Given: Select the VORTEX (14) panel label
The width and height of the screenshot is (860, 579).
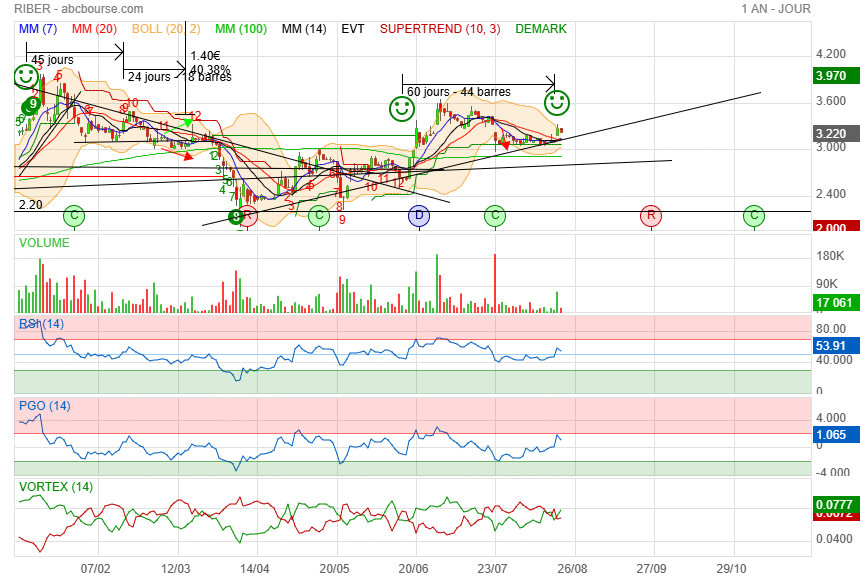Looking at the screenshot, I should [x=56, y=487].
